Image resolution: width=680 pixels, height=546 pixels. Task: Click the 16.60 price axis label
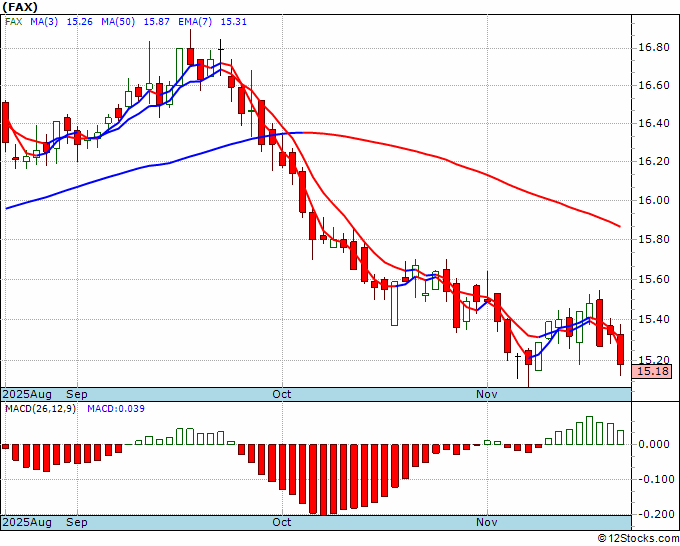[x=654, y=85]
